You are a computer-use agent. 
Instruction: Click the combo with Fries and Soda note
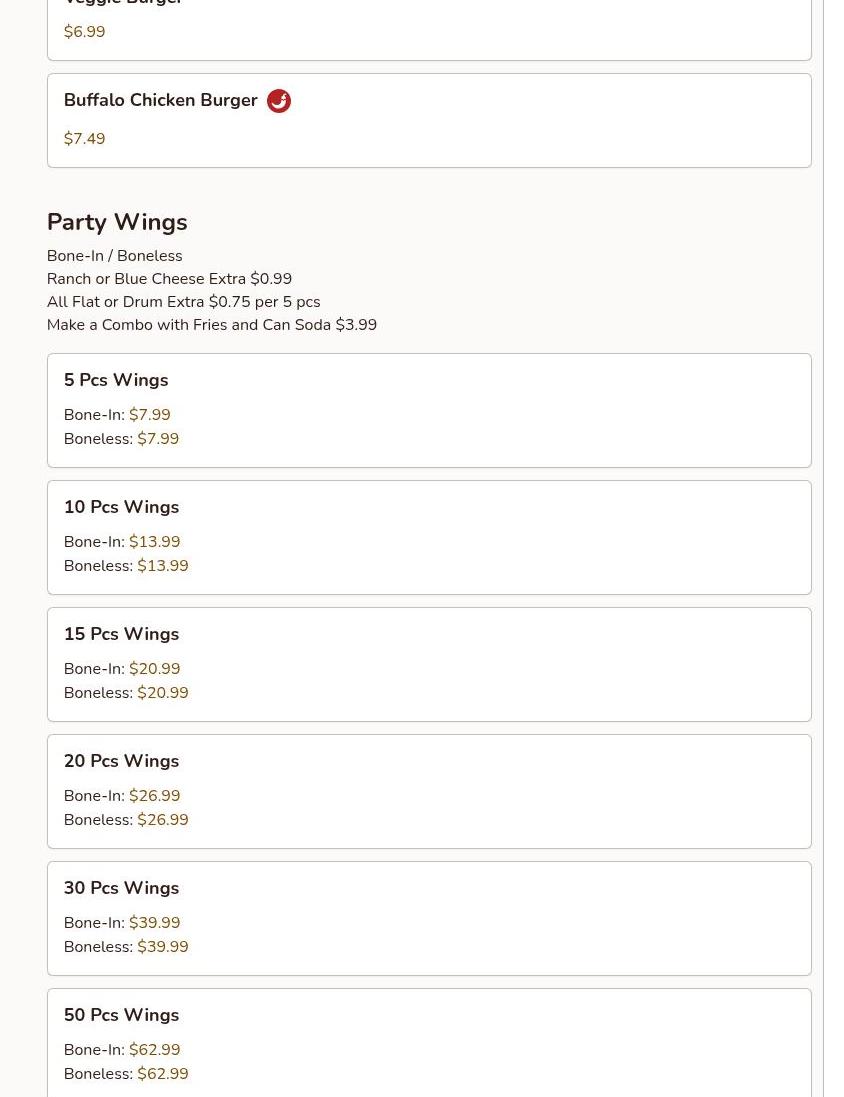(212, 325)
